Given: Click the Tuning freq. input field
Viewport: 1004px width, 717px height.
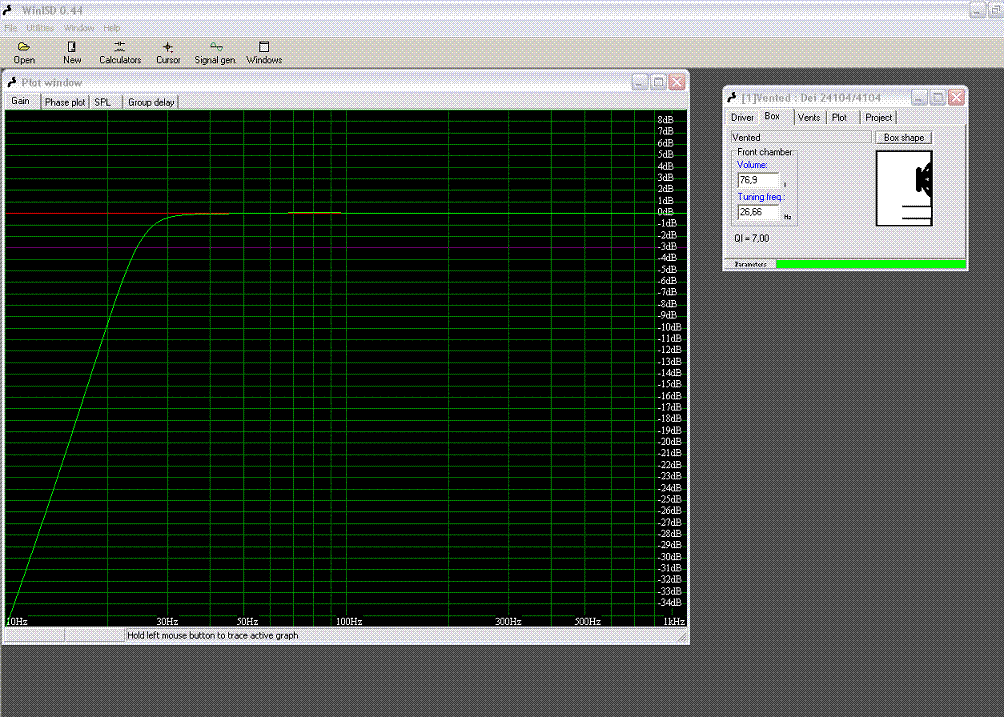Looking at the screenshot, I should coord(757,212).
